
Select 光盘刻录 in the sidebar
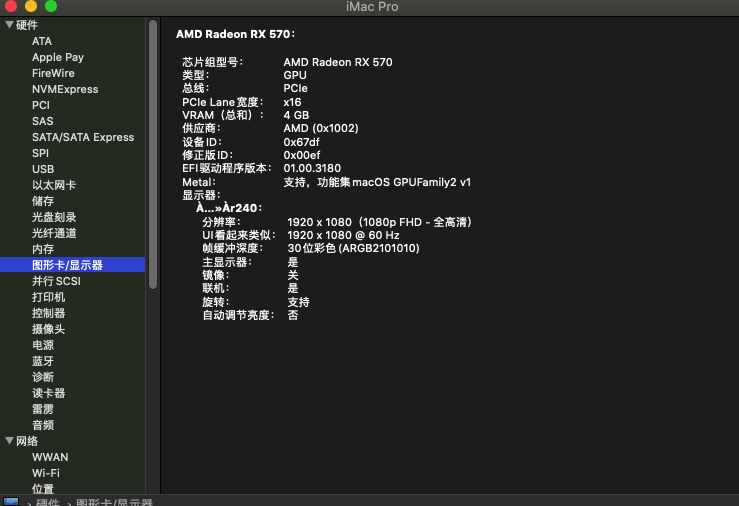(54, 217)
